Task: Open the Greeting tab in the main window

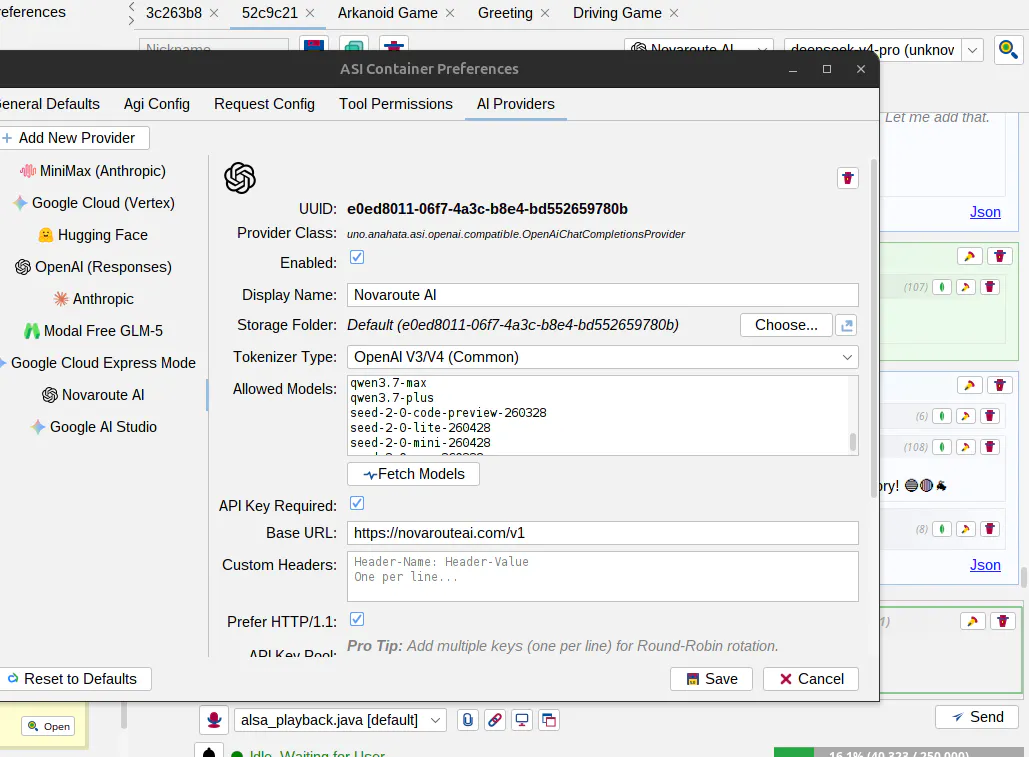Action: tap(505, 13)
